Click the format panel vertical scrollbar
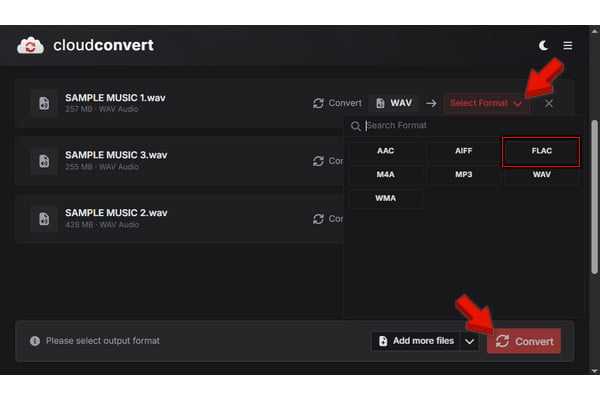This screenshot has width=600, height=400. point(594,197)
